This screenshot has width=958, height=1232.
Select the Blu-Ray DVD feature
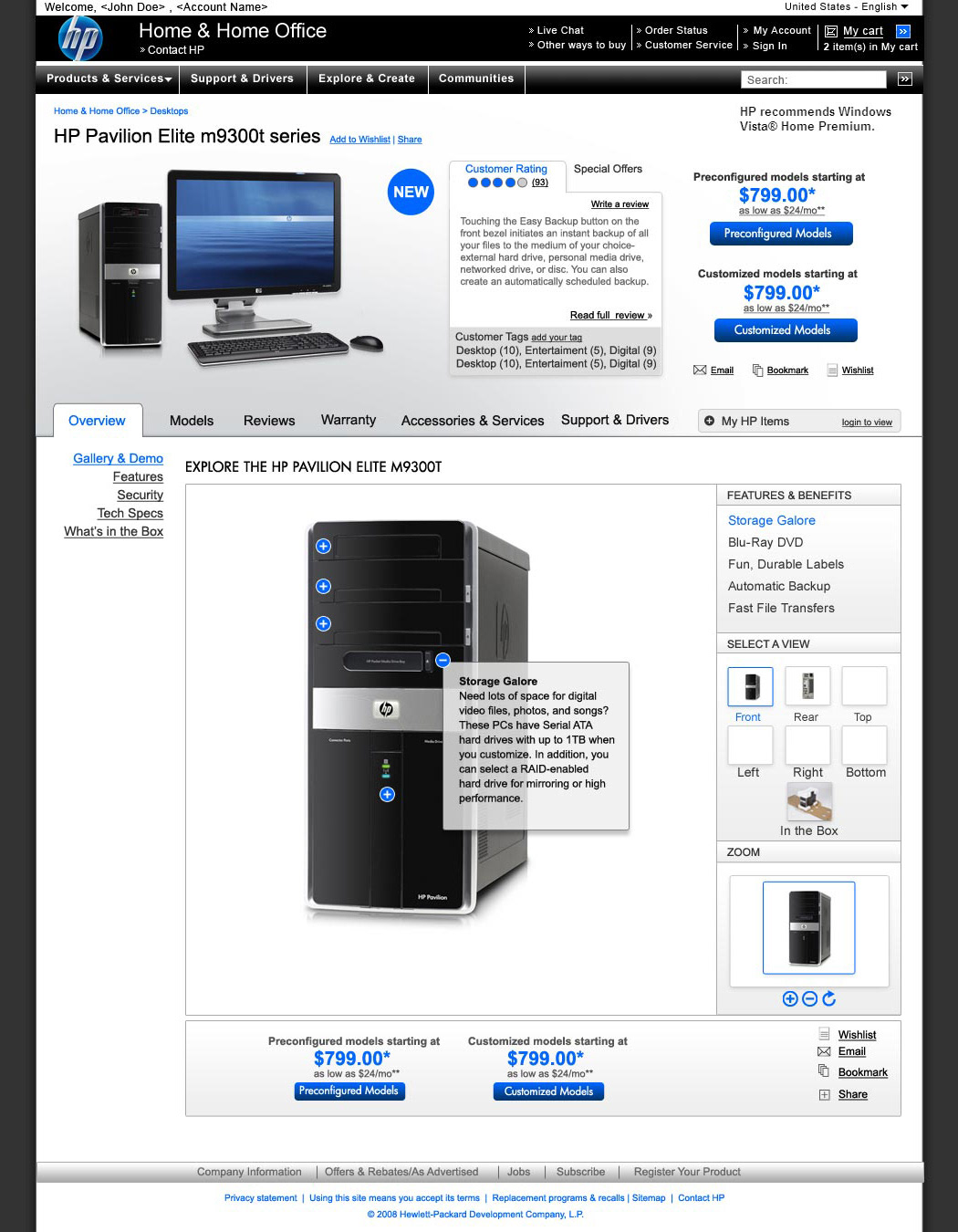pos(765,542)
